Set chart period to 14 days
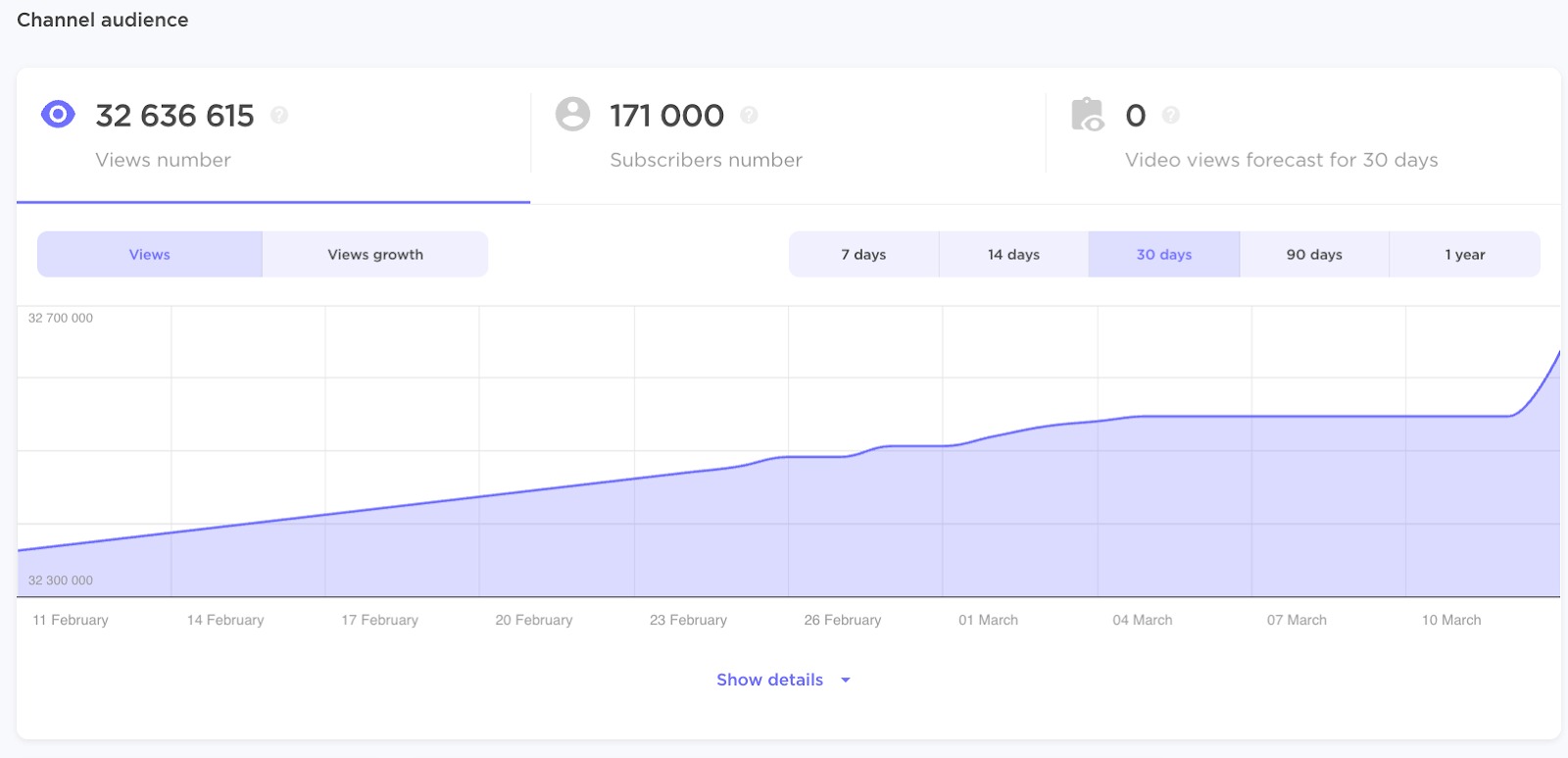 point(1013,254)
